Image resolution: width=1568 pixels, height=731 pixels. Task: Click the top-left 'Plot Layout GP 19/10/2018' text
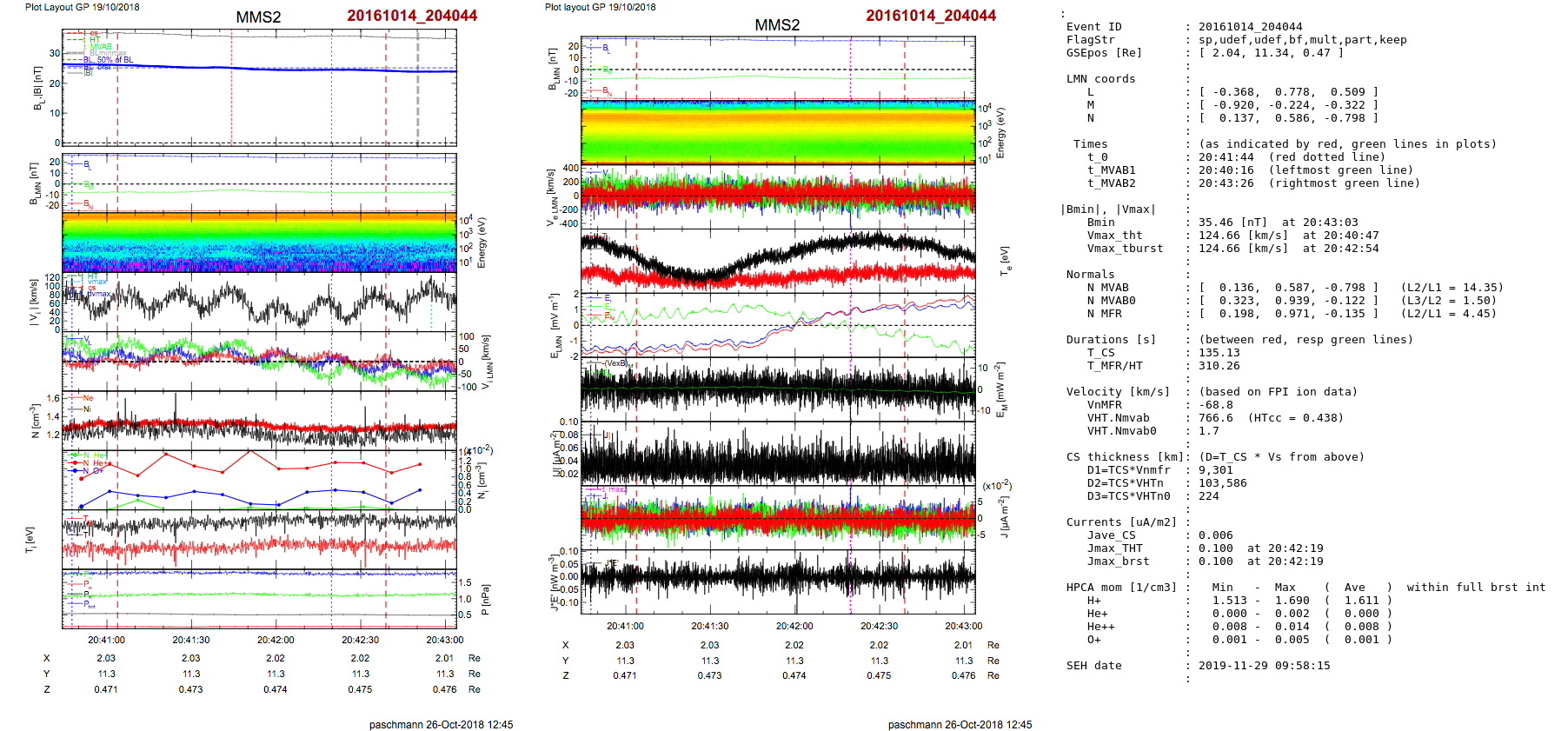tap(82, 7)
